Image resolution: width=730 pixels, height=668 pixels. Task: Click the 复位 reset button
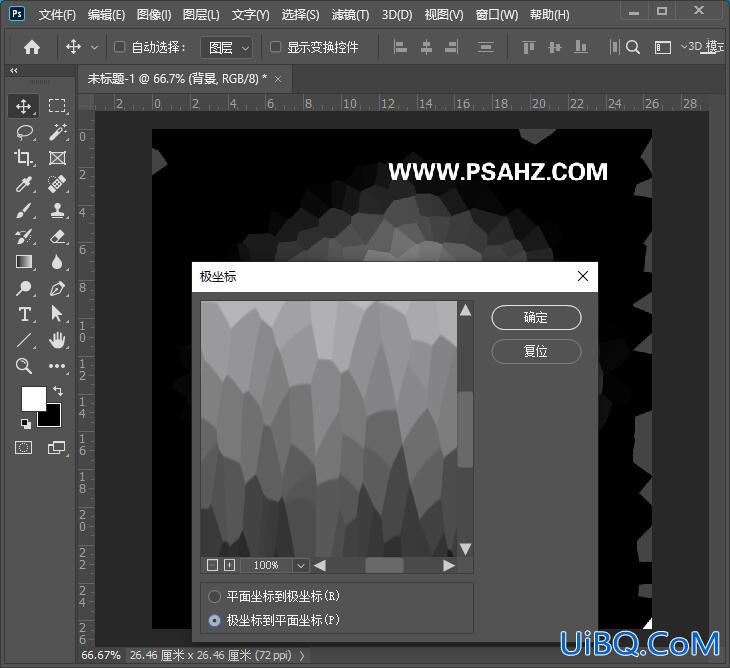pos(536,351)
